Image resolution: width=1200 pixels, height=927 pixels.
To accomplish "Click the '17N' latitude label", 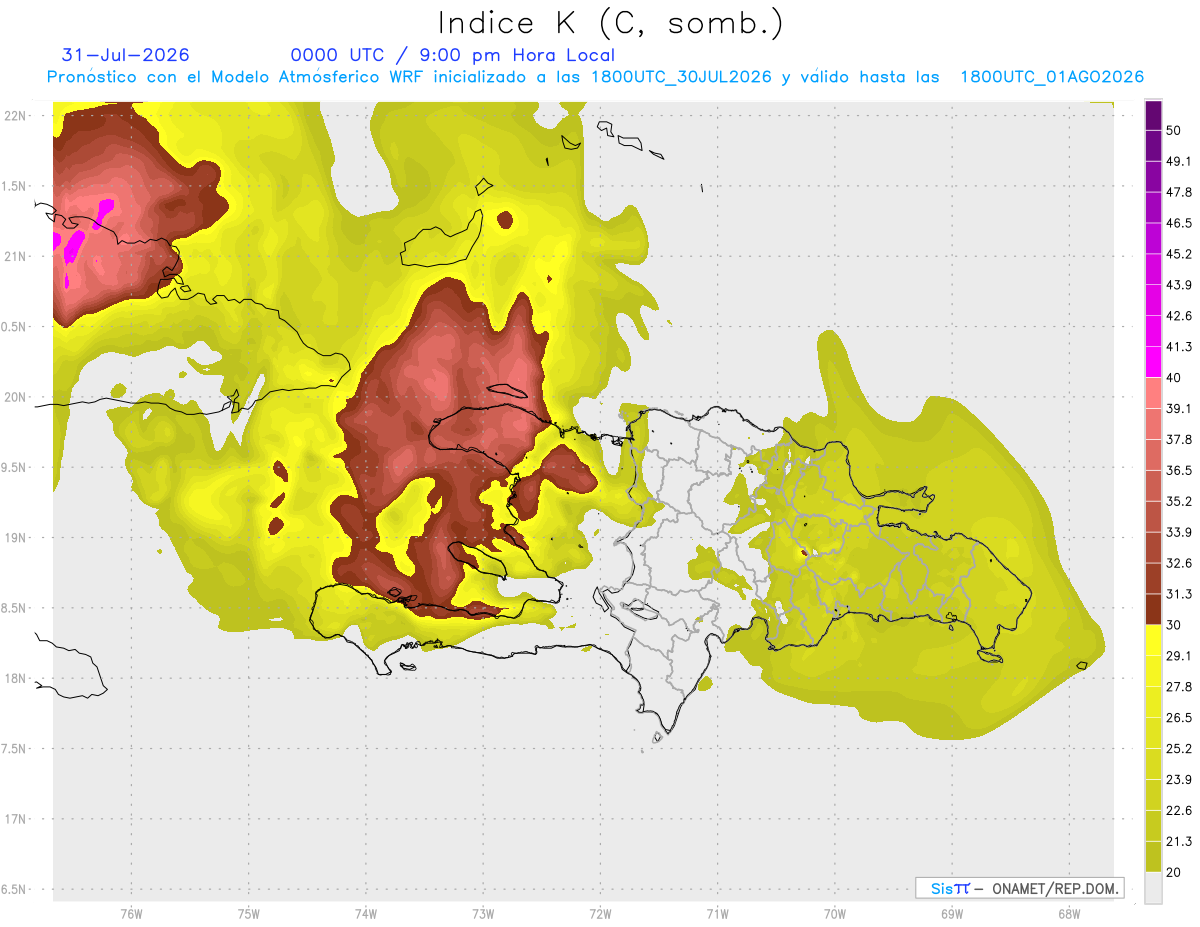I will (15, 819).
